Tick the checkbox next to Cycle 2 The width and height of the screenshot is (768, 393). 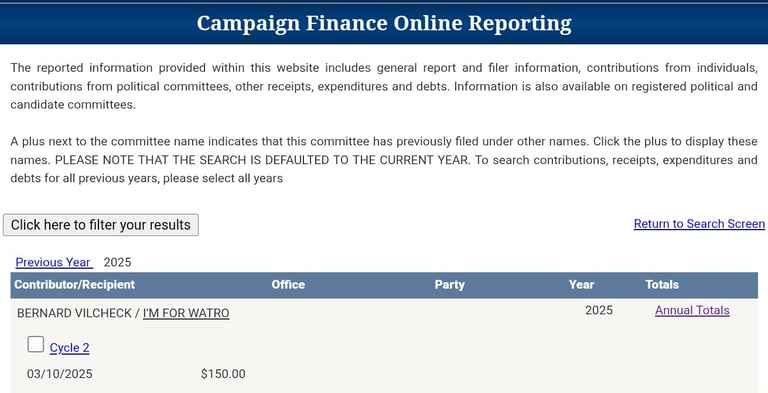coord(35,344)
